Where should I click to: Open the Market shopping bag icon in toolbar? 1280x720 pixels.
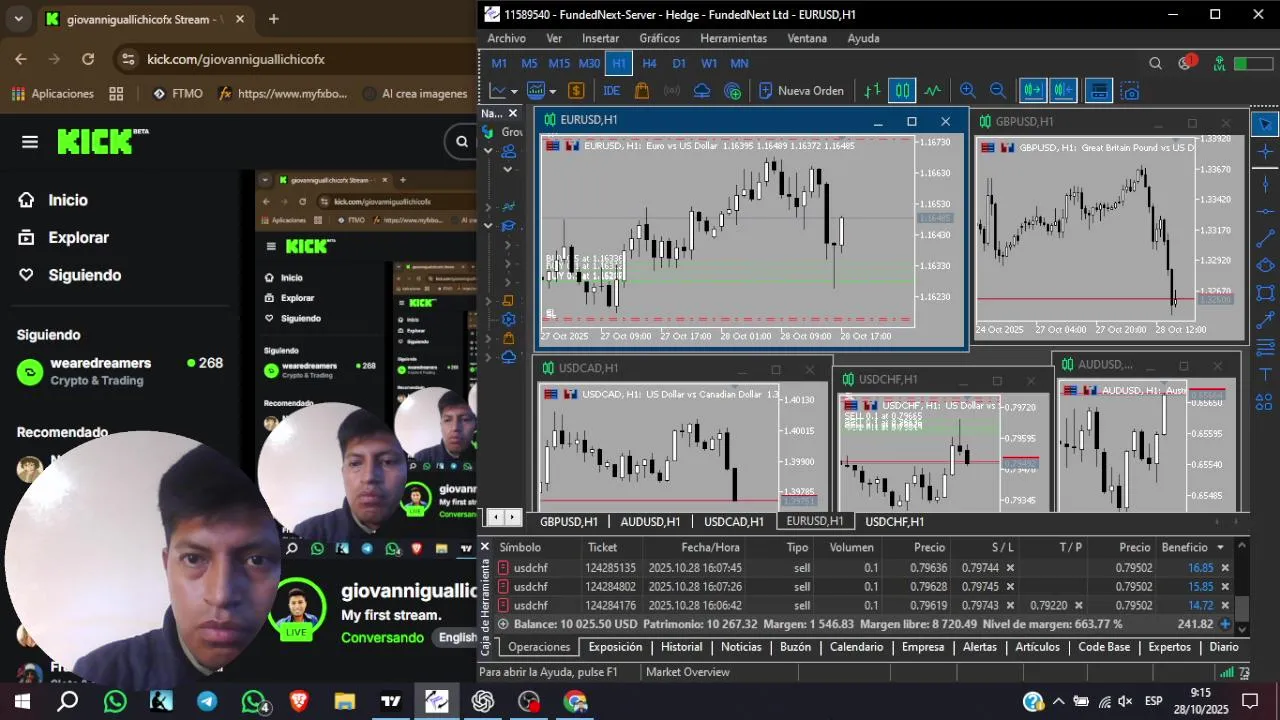click(642, 91)
